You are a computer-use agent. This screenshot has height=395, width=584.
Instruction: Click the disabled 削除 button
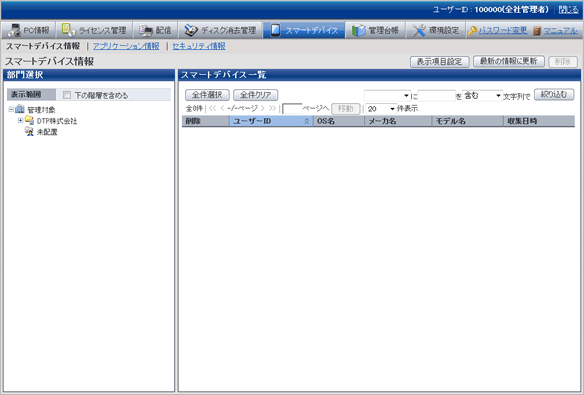click(x=563, y=61)
